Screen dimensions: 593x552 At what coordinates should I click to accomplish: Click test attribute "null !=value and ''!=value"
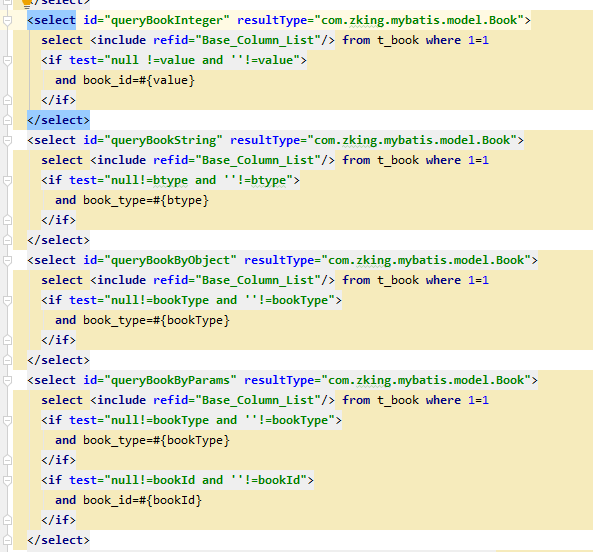point(202,60)
